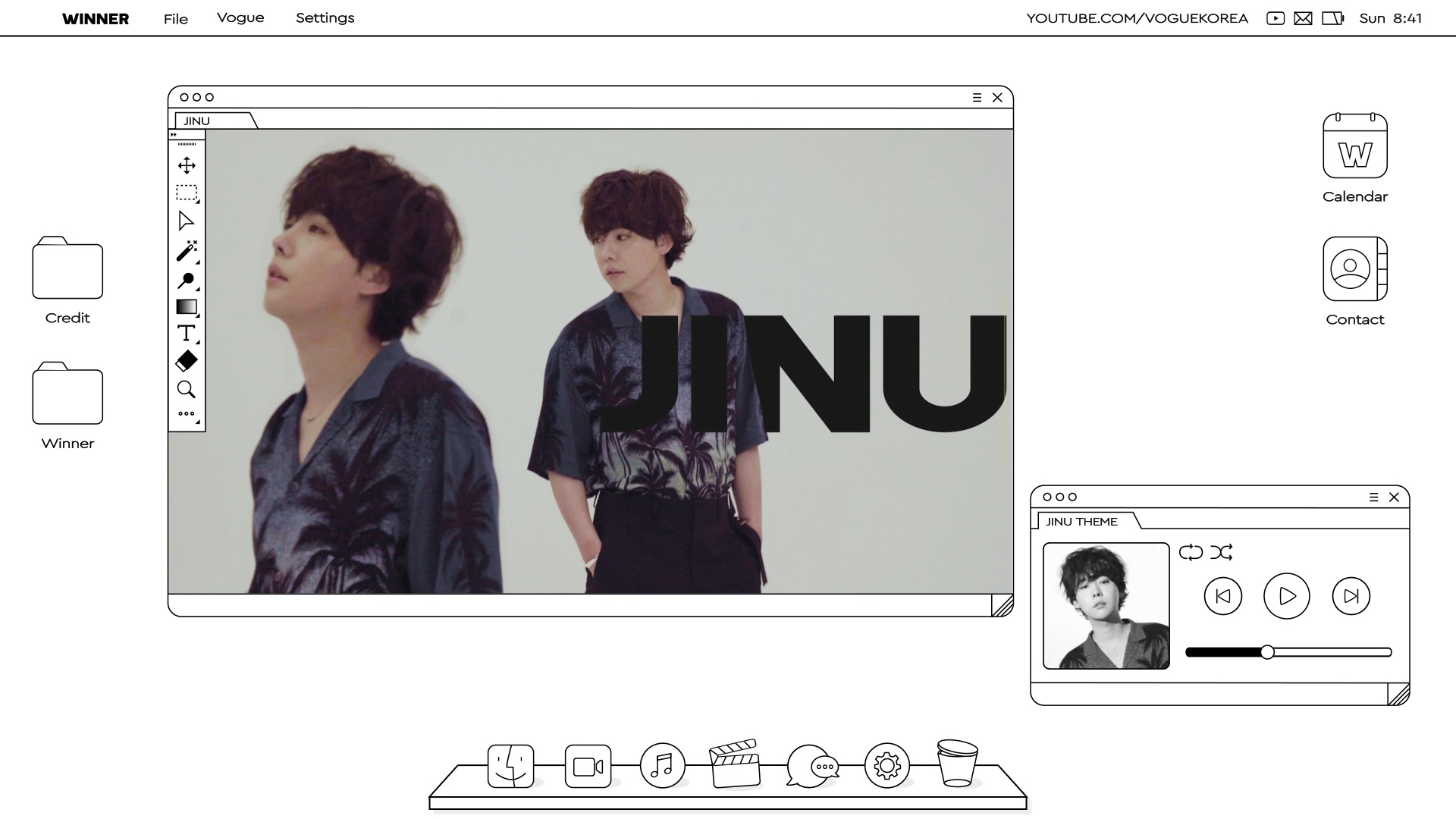Pick the Gradient tool
Viewport: 1456px width, 819px height.
(x=187, y=307)
